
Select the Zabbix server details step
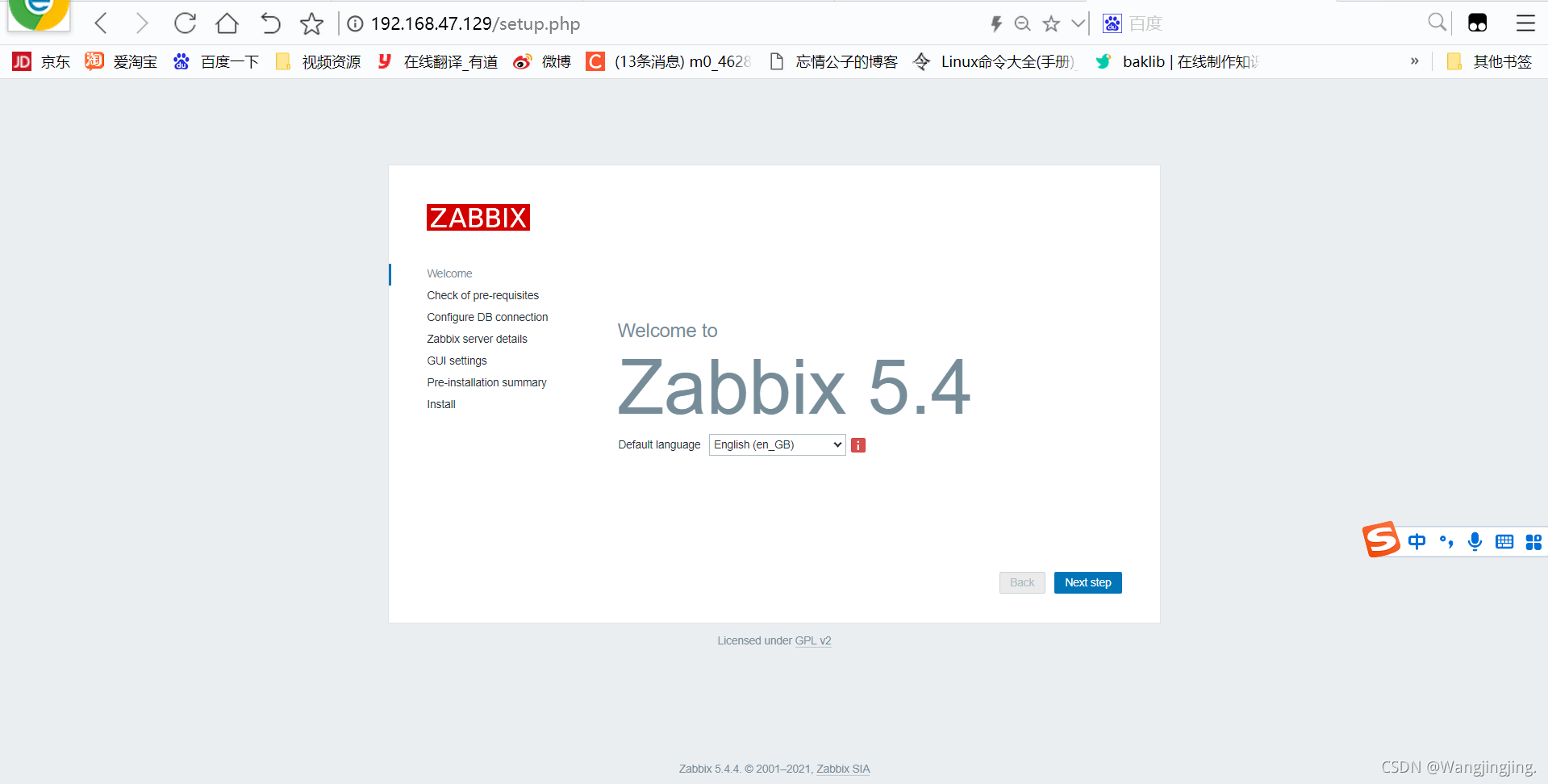tap(477, 339)
